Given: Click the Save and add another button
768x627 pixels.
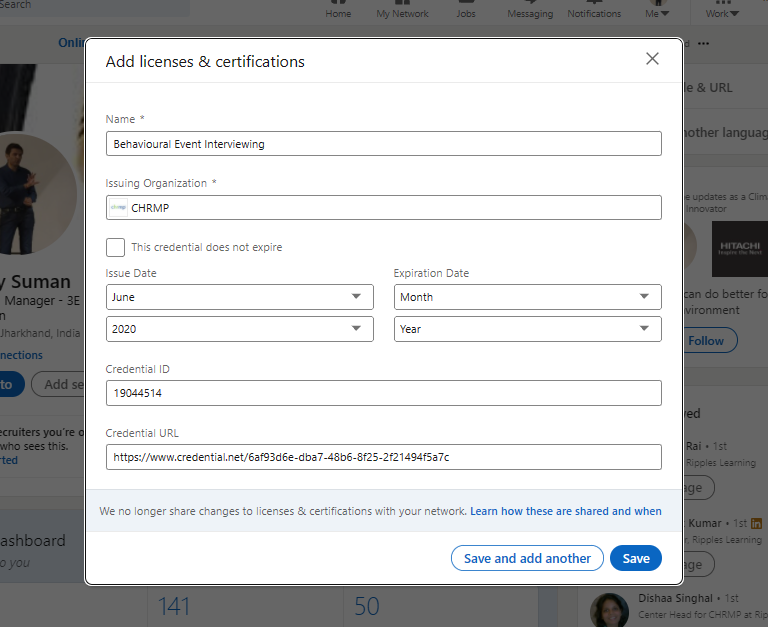Looking at the screenshot, I should pyautogui.click(x=527, y=558).
